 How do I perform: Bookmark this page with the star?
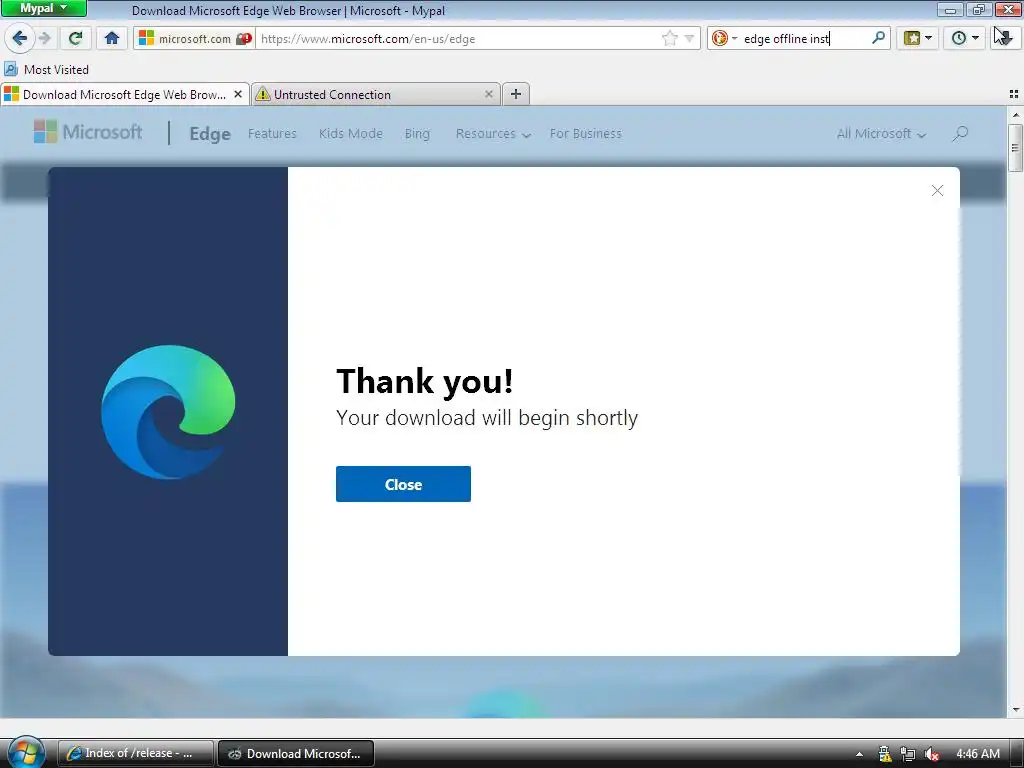point(669,39)
